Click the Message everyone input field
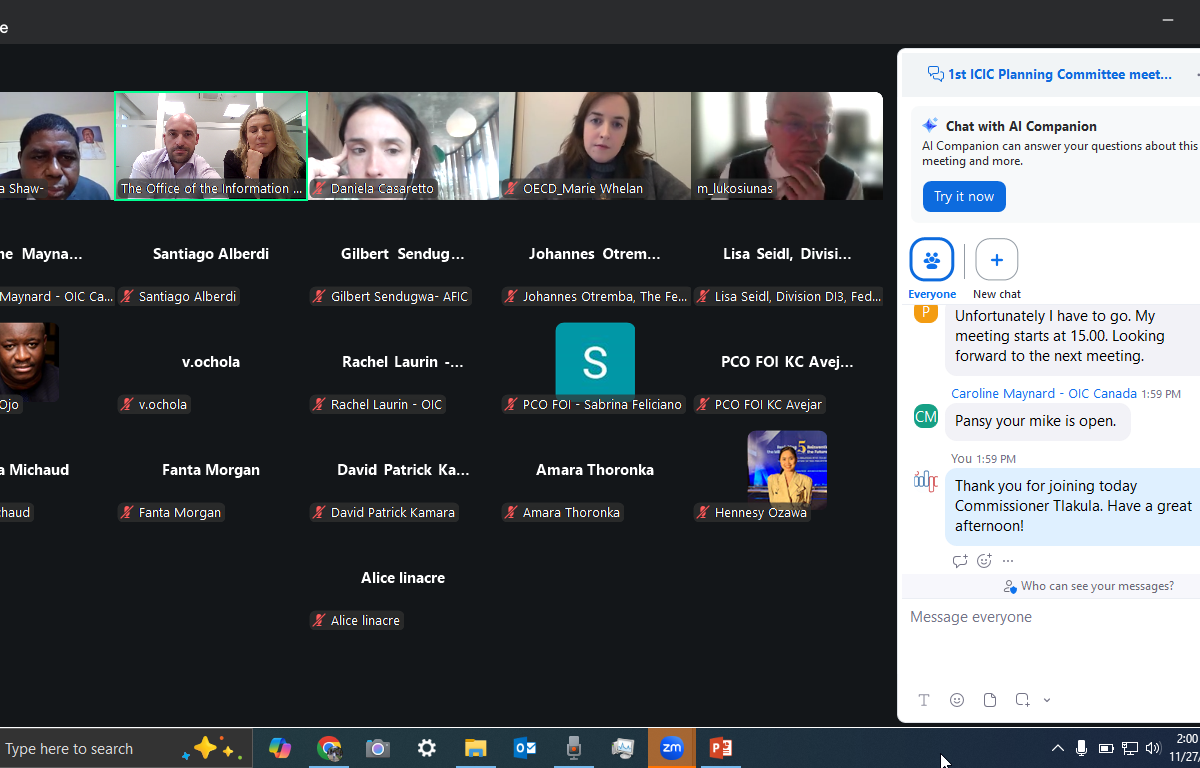The width and height of the screenshot is (1200, 768). tap(1050, 618)
